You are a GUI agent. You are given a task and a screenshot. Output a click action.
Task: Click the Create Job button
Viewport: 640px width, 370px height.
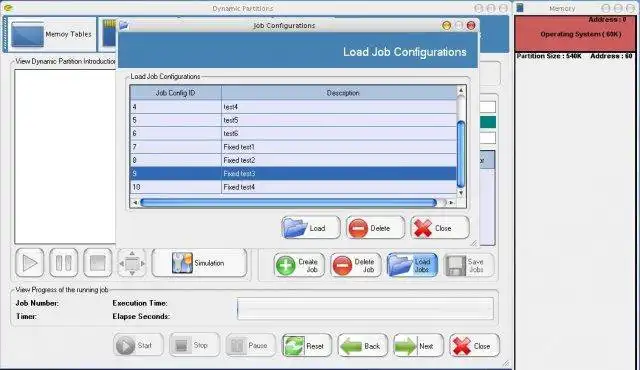tap(299, 265)
